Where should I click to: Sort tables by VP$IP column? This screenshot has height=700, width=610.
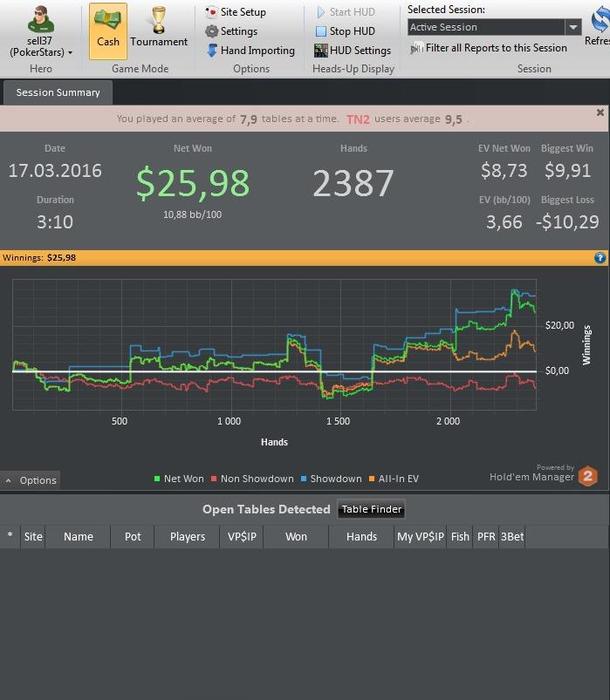[242, 537]
